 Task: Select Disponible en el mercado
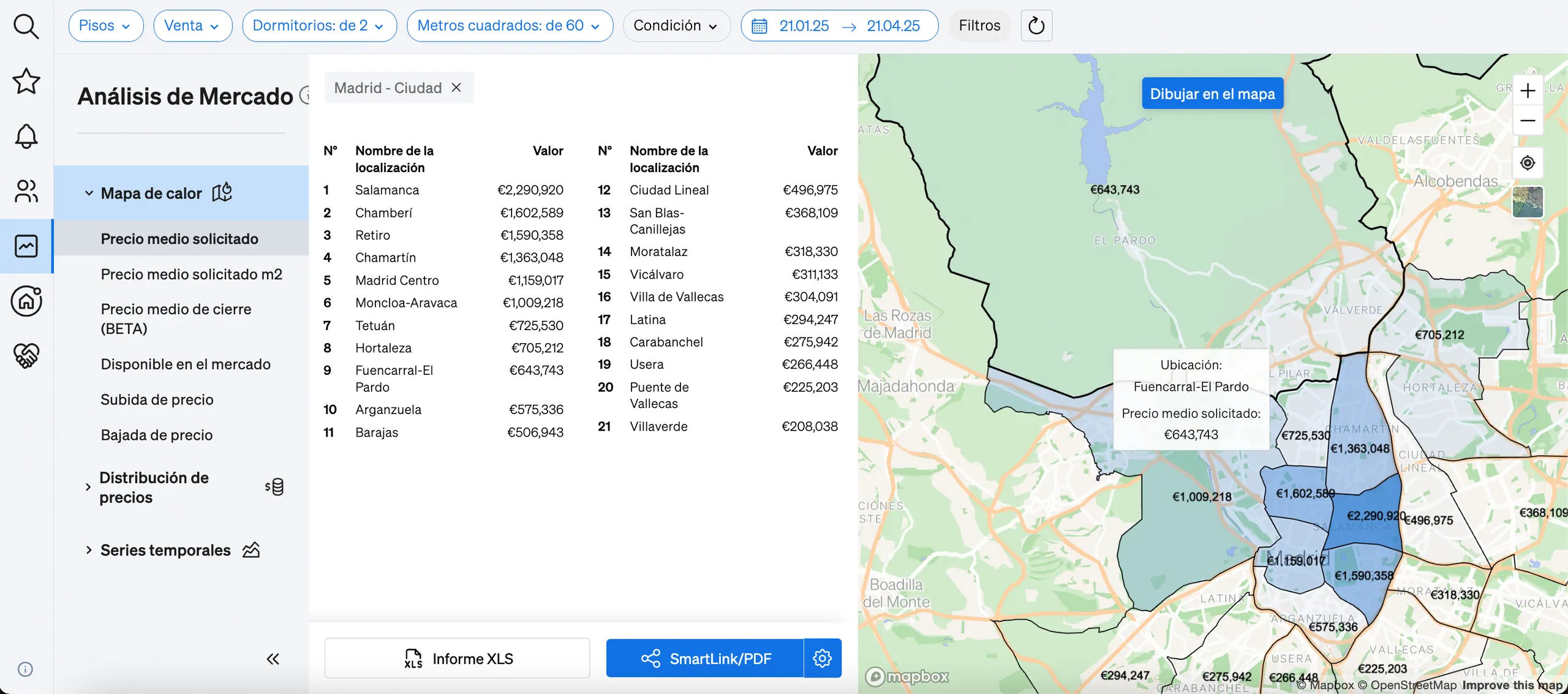pyautogui.click(x=186, y=364)
